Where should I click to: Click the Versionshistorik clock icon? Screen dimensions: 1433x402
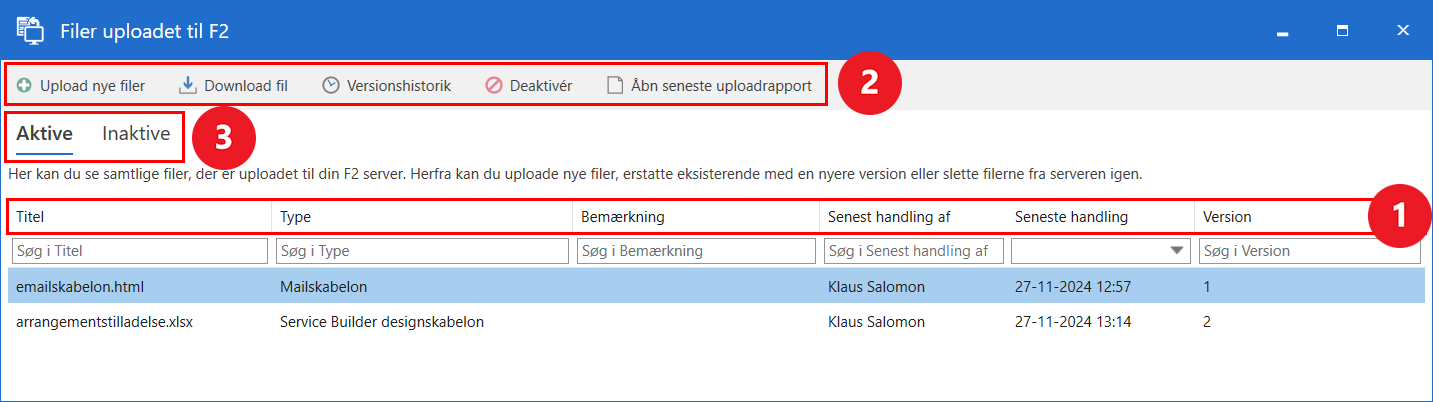coord(331,86)
